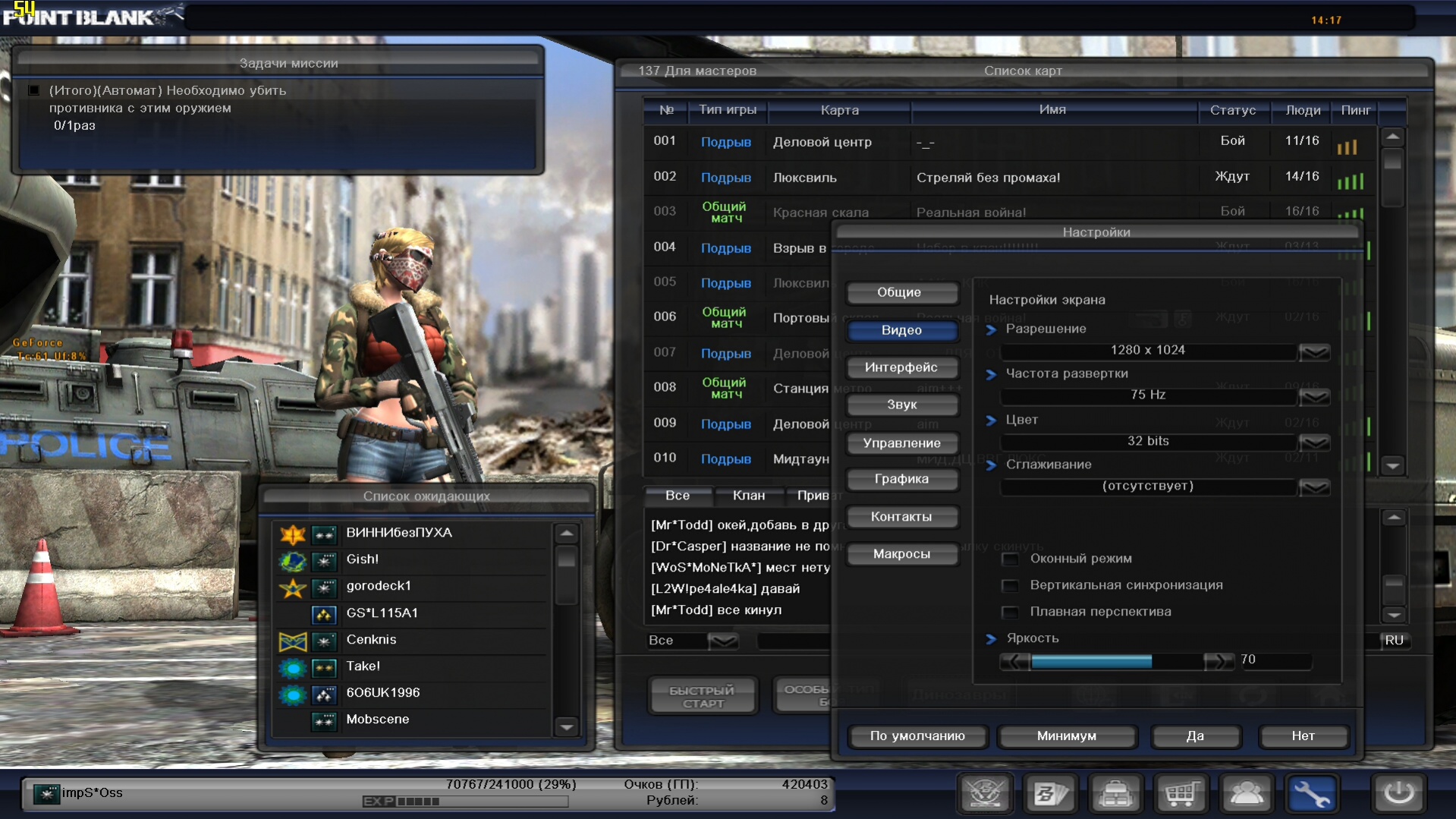Enable the Оконный режим checkbox
1456x819 pixels.
1010,559
